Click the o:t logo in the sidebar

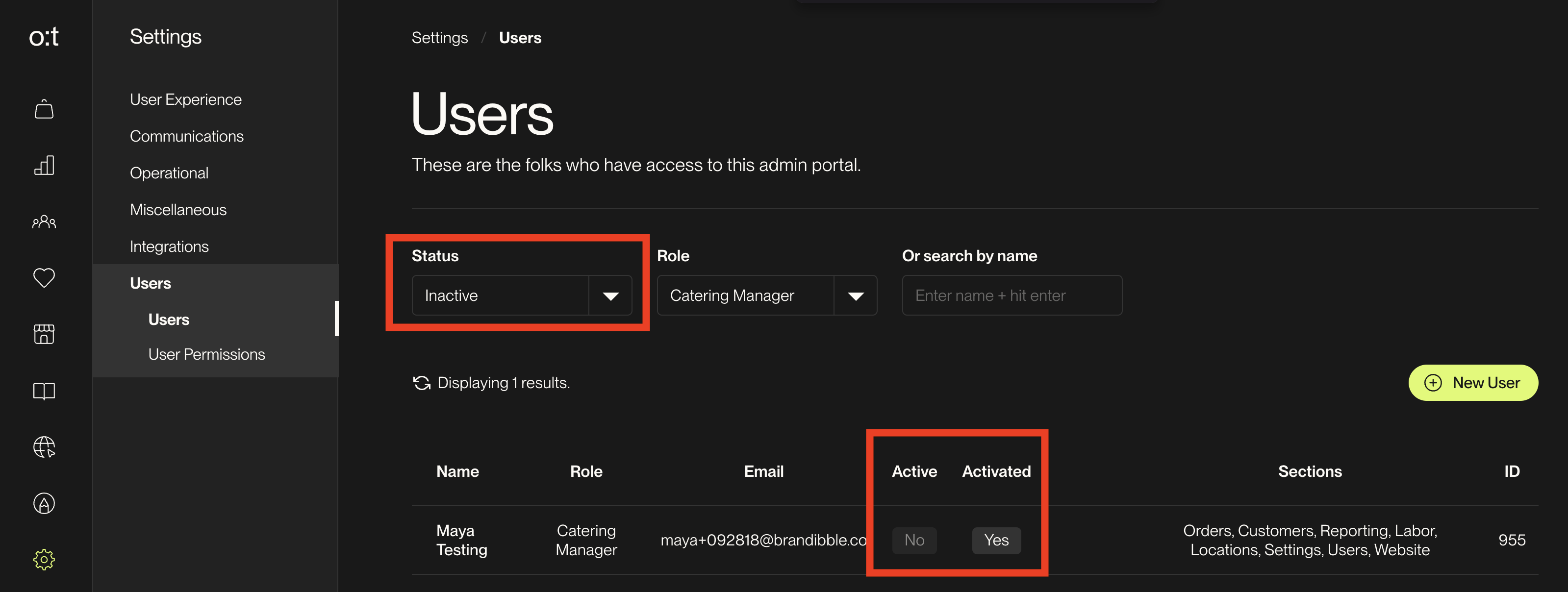coord(44,37)
